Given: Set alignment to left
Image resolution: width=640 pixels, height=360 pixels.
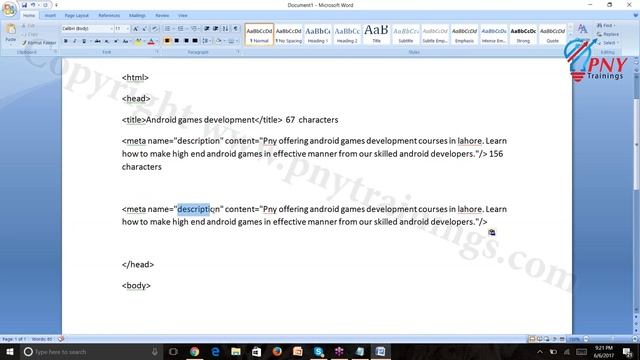Looking at the screenshot, I should (167, 41).
